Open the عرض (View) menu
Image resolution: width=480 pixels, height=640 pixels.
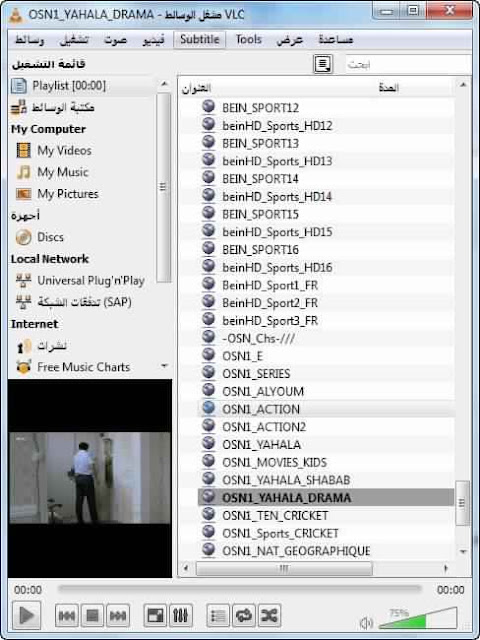(290, 40)
